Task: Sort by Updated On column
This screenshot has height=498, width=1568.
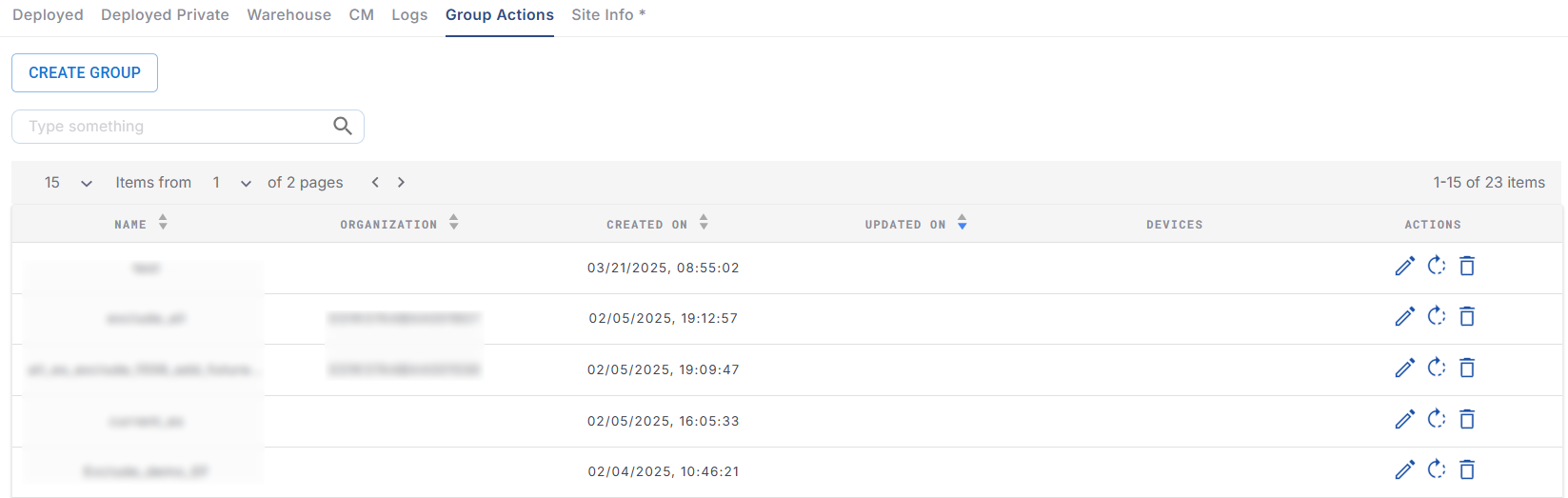Action: click(x=962, y=223)
